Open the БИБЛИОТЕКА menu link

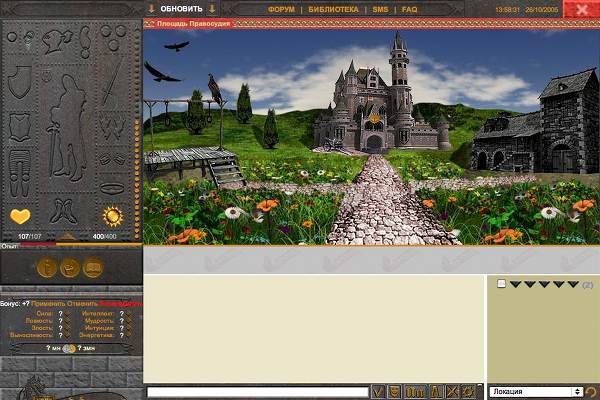(333, 9)
